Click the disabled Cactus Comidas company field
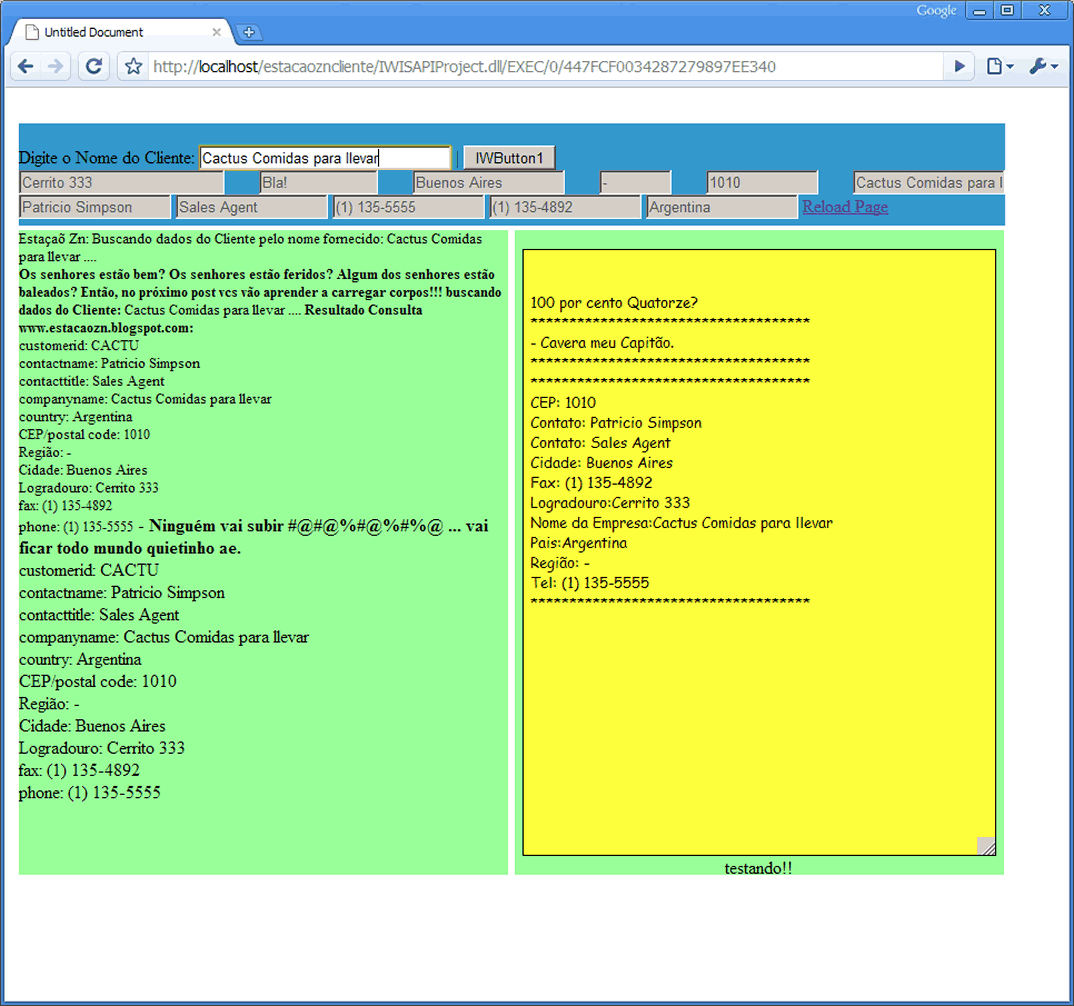The image size is (1074, 1006). (x=929, y=183)
